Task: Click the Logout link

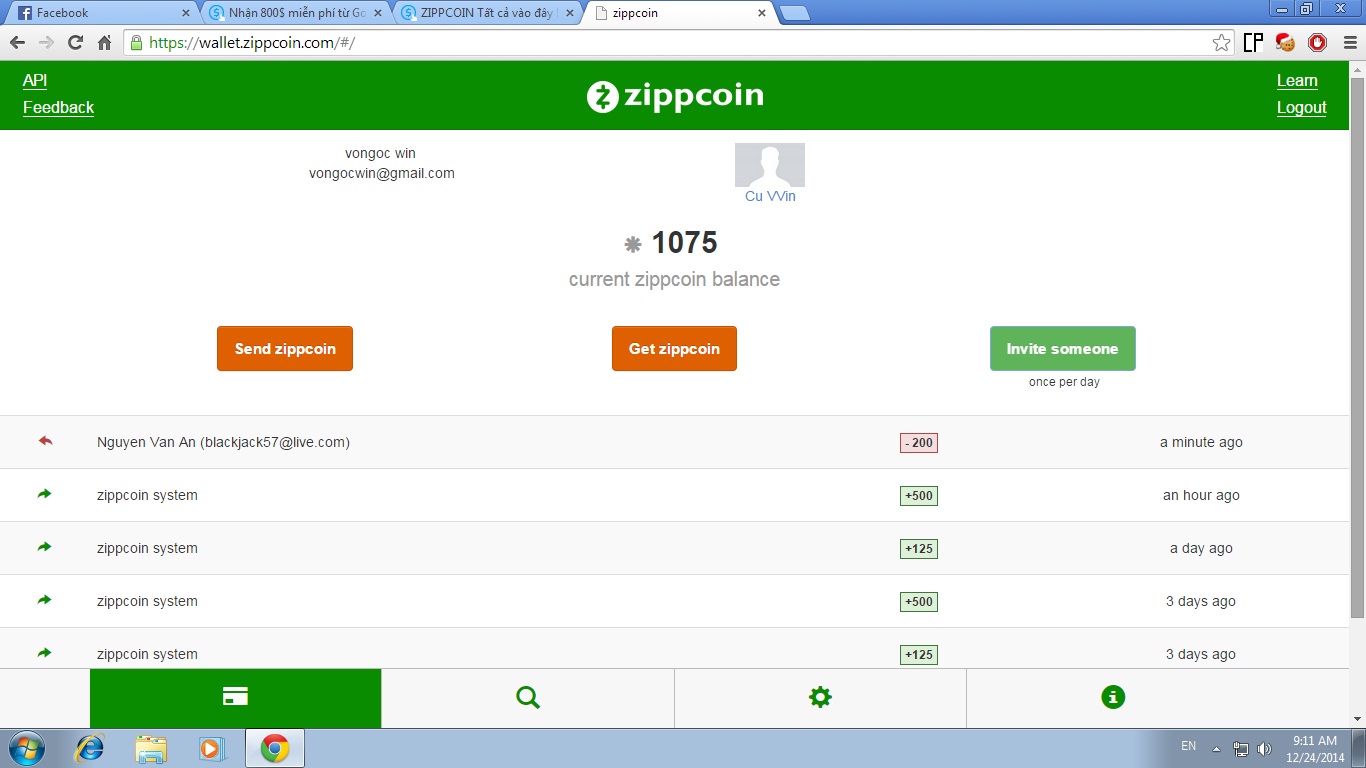Action: coord(1302,108)
